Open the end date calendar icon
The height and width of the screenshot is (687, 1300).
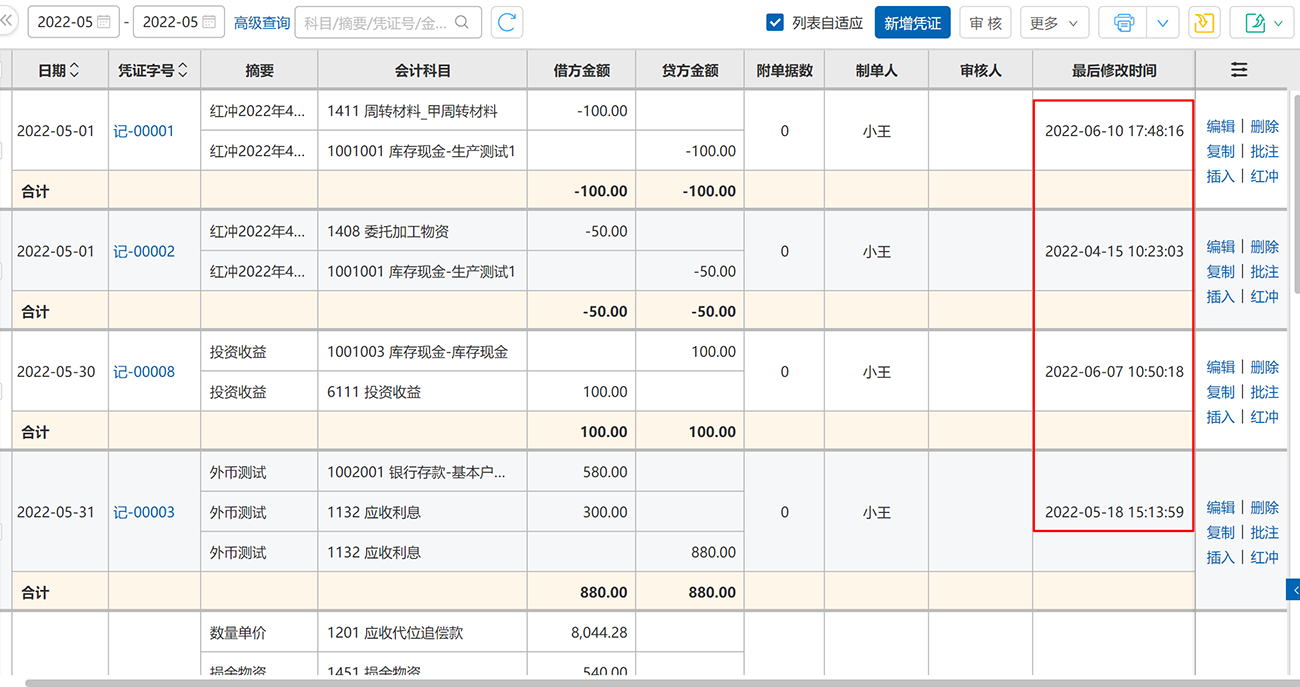tap(209, 22)
